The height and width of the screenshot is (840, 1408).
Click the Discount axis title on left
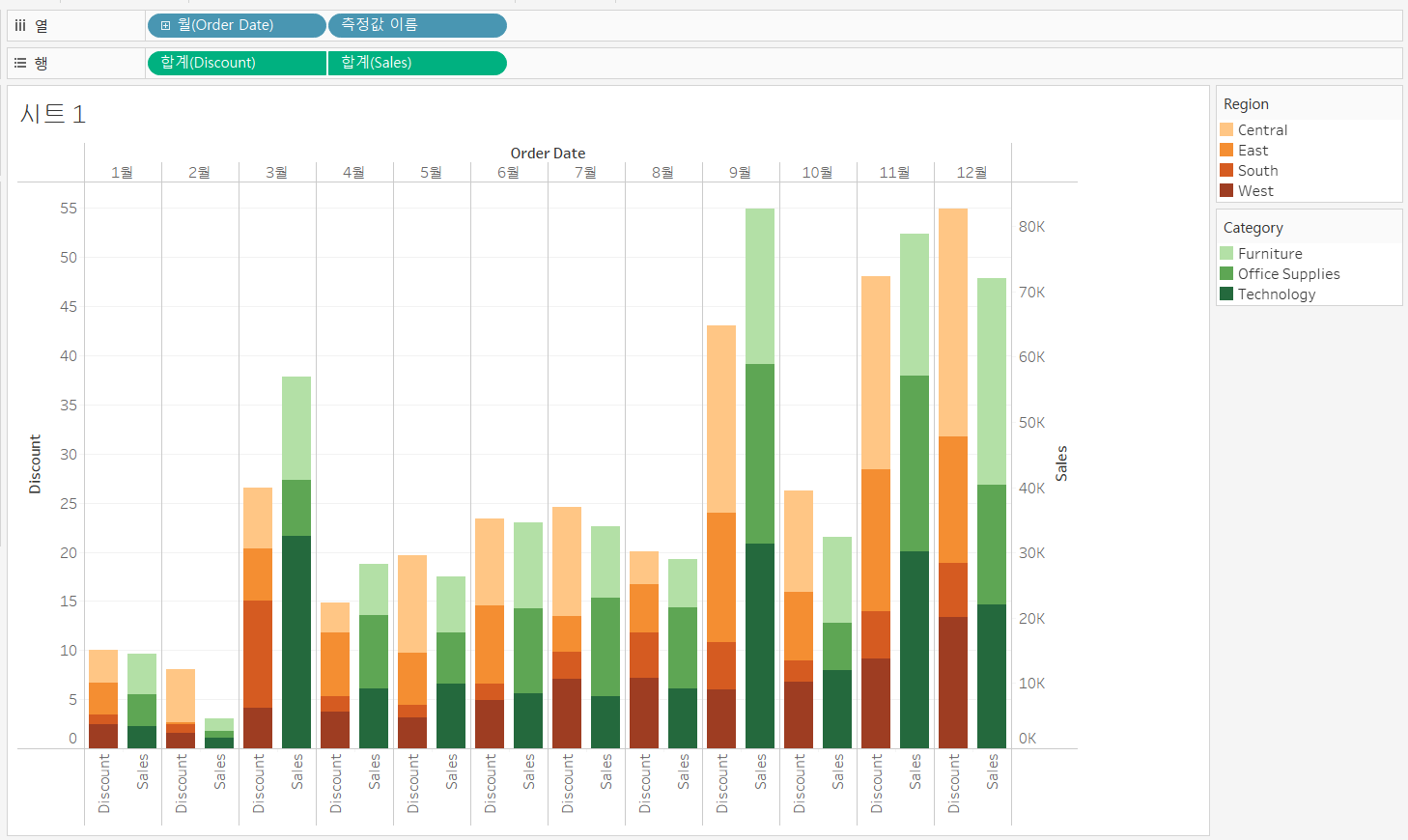[36, 464]
